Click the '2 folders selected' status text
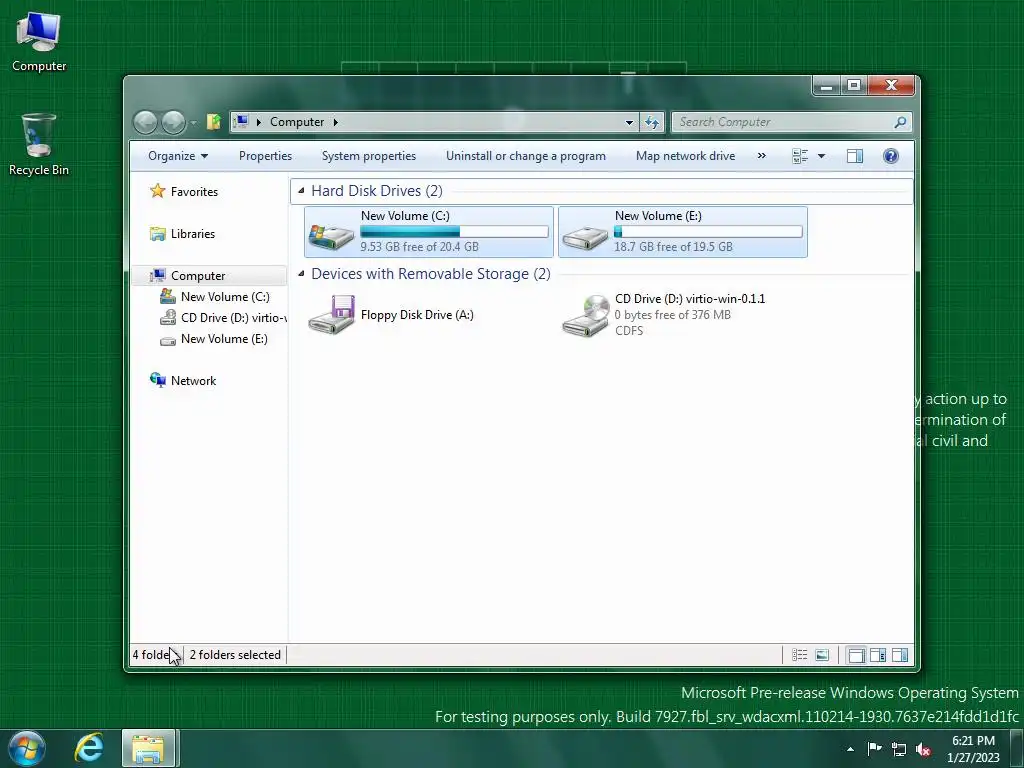This screenshot has width=1024, height=768. point(235,655)
